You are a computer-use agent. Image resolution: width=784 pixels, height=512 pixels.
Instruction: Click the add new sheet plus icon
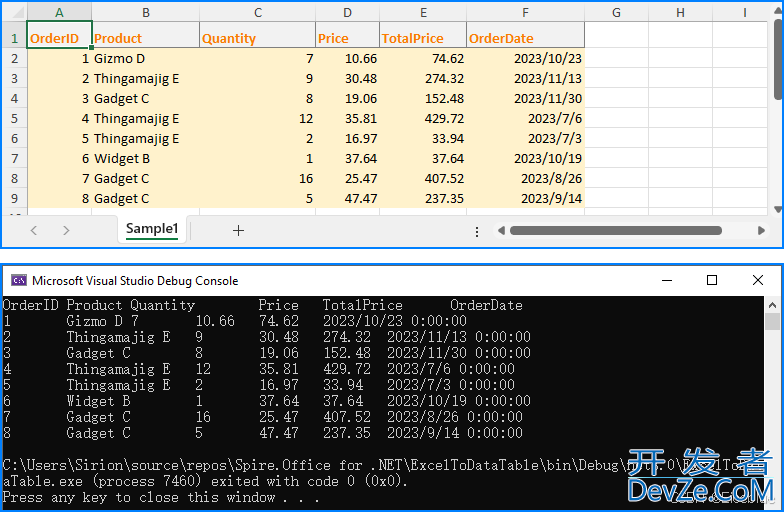(238, 230)
